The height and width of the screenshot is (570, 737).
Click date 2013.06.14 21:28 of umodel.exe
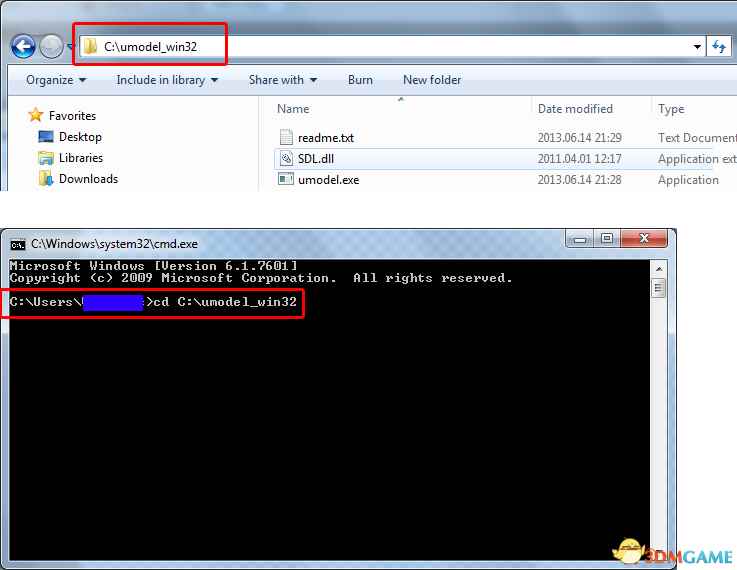coord(580,180)
